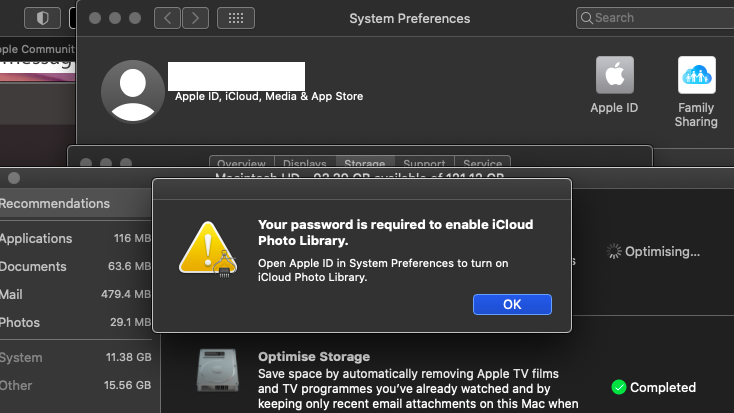Select Photos in storage sidebar

point(22,322)
